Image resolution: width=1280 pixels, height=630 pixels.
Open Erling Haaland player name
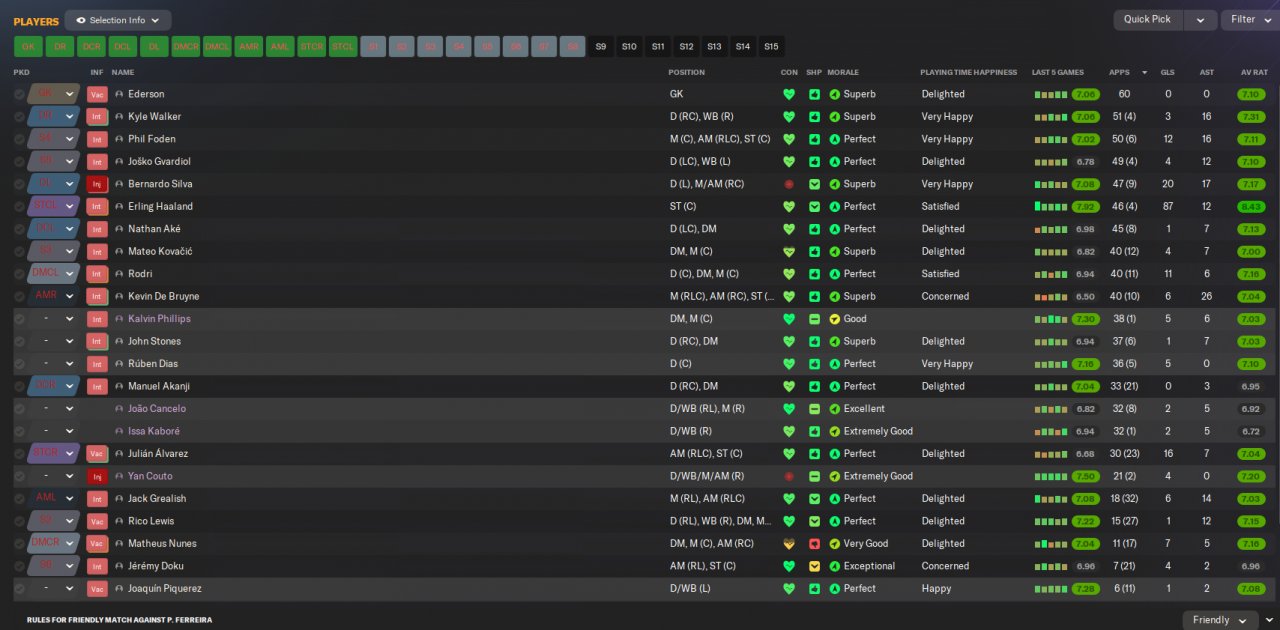click(x=160, y=207)
